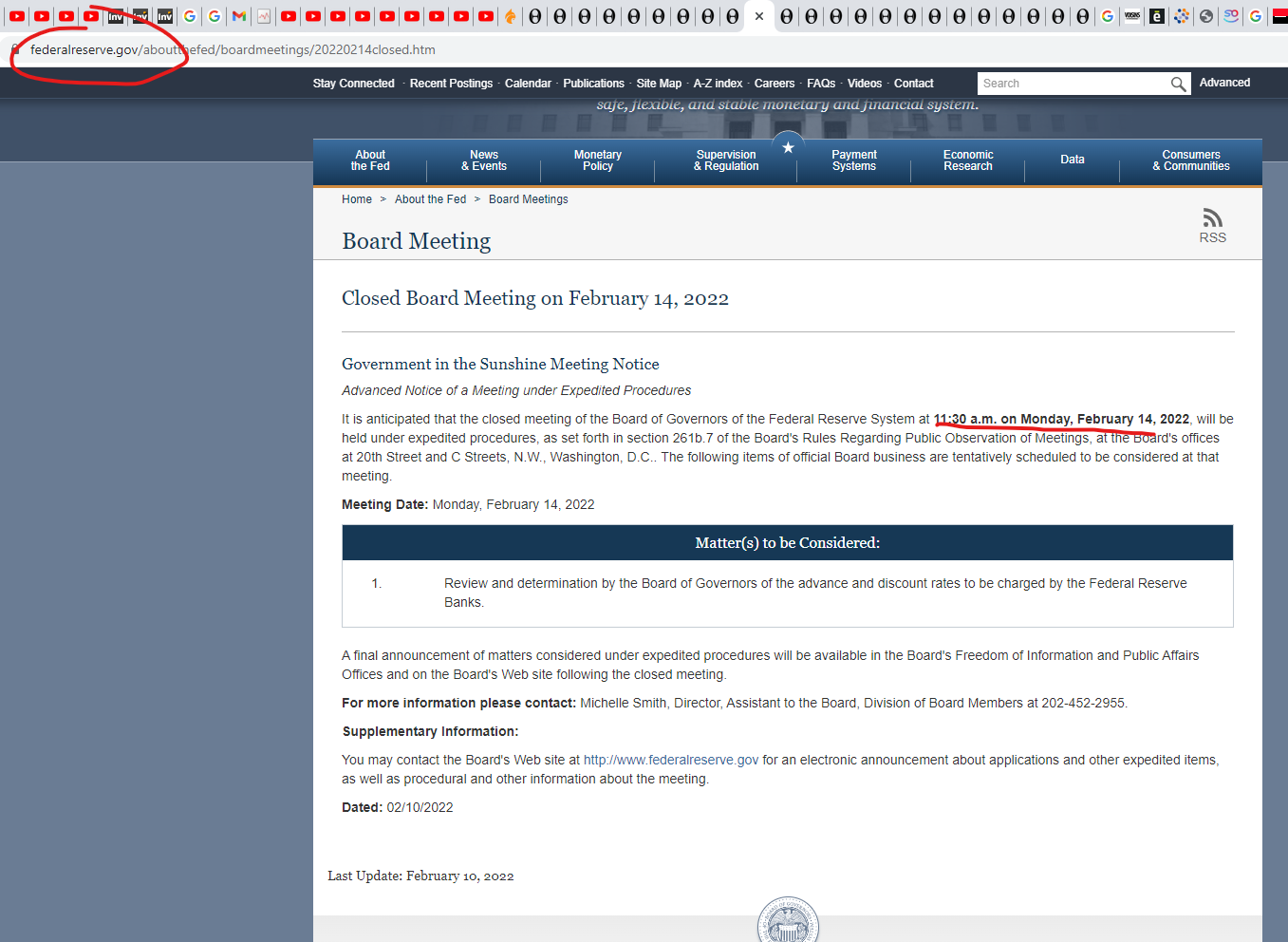Click heading 'Closed Board Meeting on February 14, 2022'
The width and height of the screenshot is (1288, 942).
tap(535, 299)
